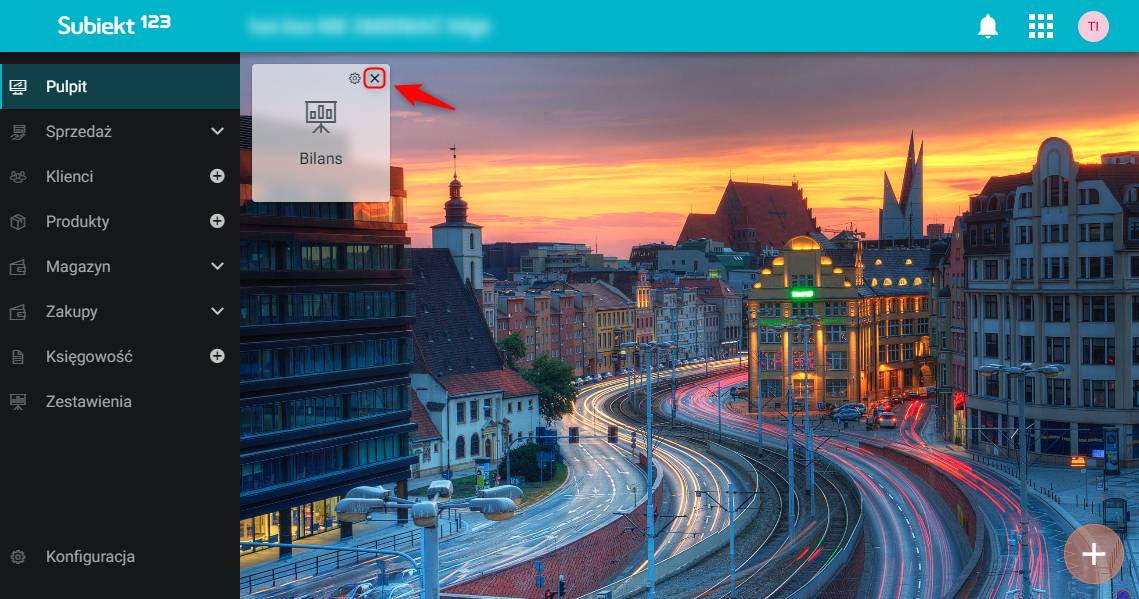Click the Zestawienia chart icon

pos(18,402)
